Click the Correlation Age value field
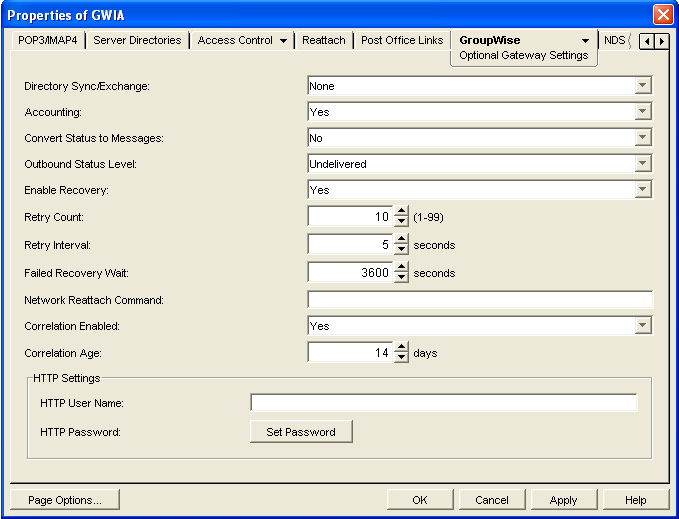Image resolution: width=679 pixels, height=519 pixels. click(350, 352)
